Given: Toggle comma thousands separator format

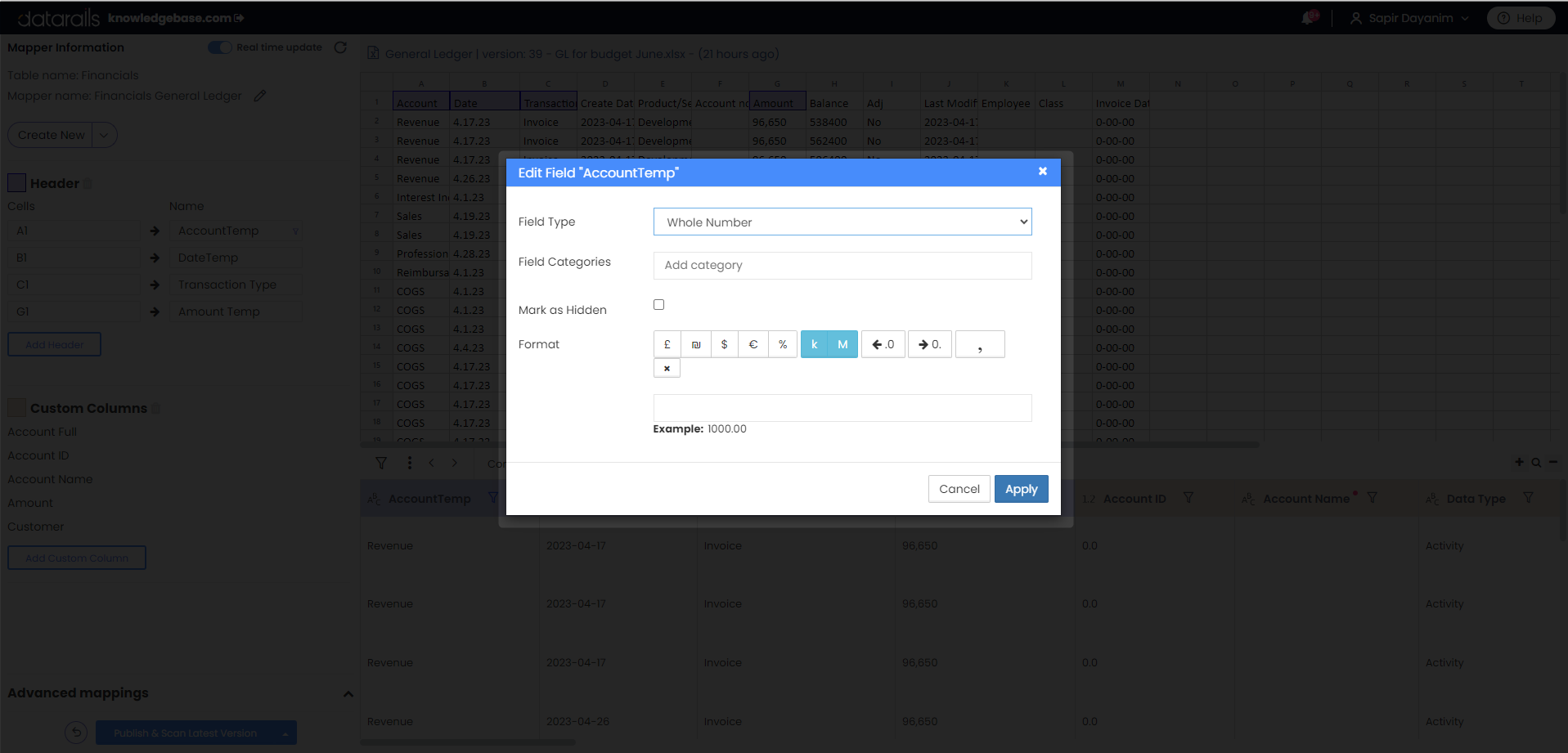Looking at the screenshot, I should (980, 344).
